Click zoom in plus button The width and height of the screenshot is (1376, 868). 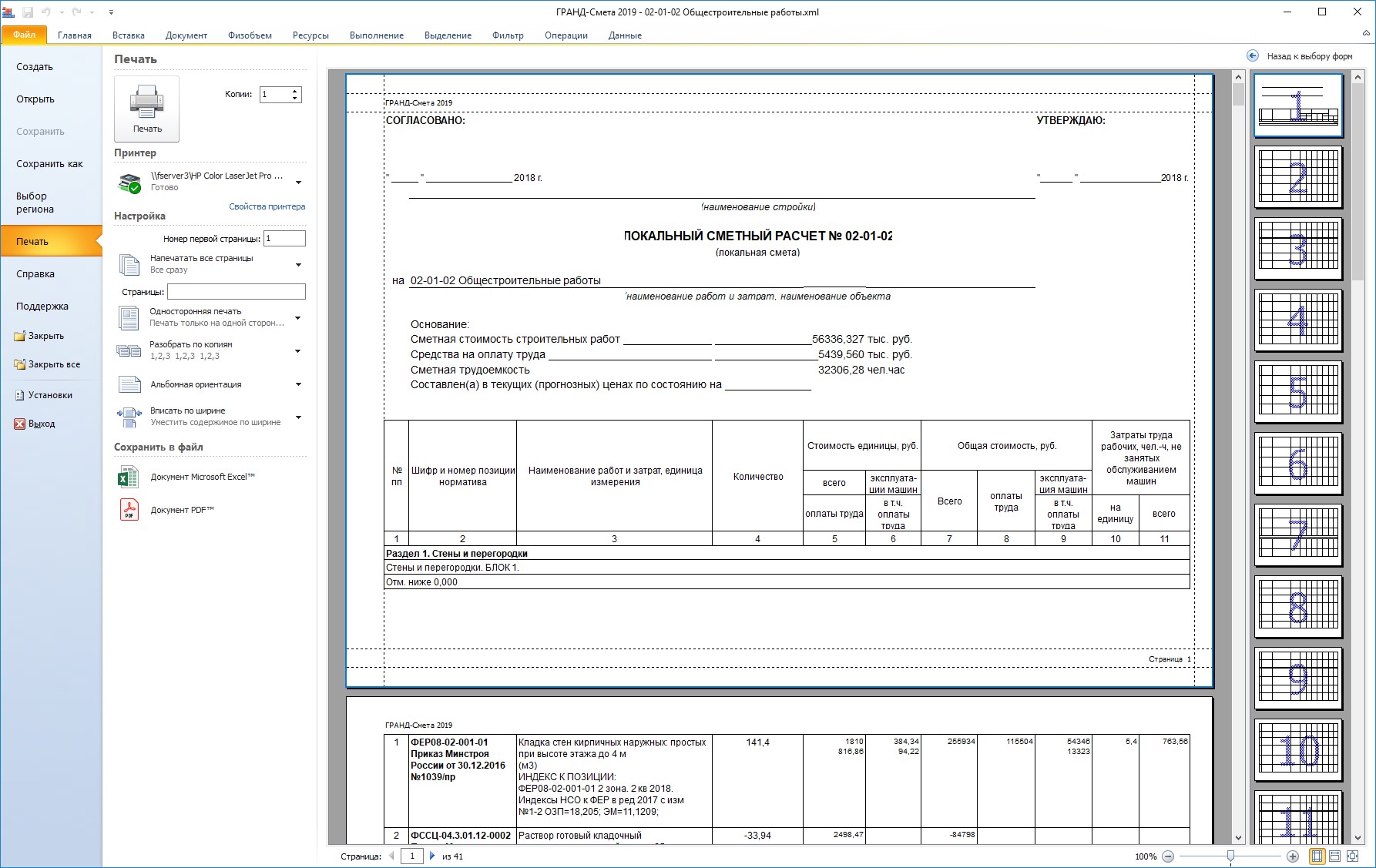(1293, 856)
